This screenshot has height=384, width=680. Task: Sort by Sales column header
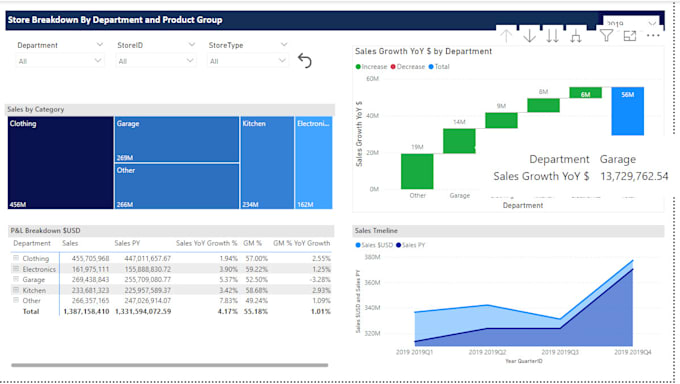(x=70, y=243)
